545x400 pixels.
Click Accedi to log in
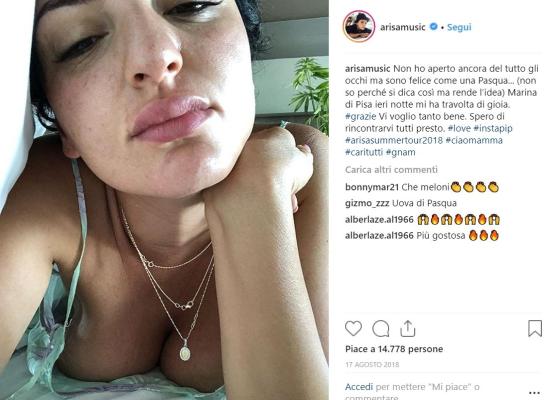click(359, 387)
